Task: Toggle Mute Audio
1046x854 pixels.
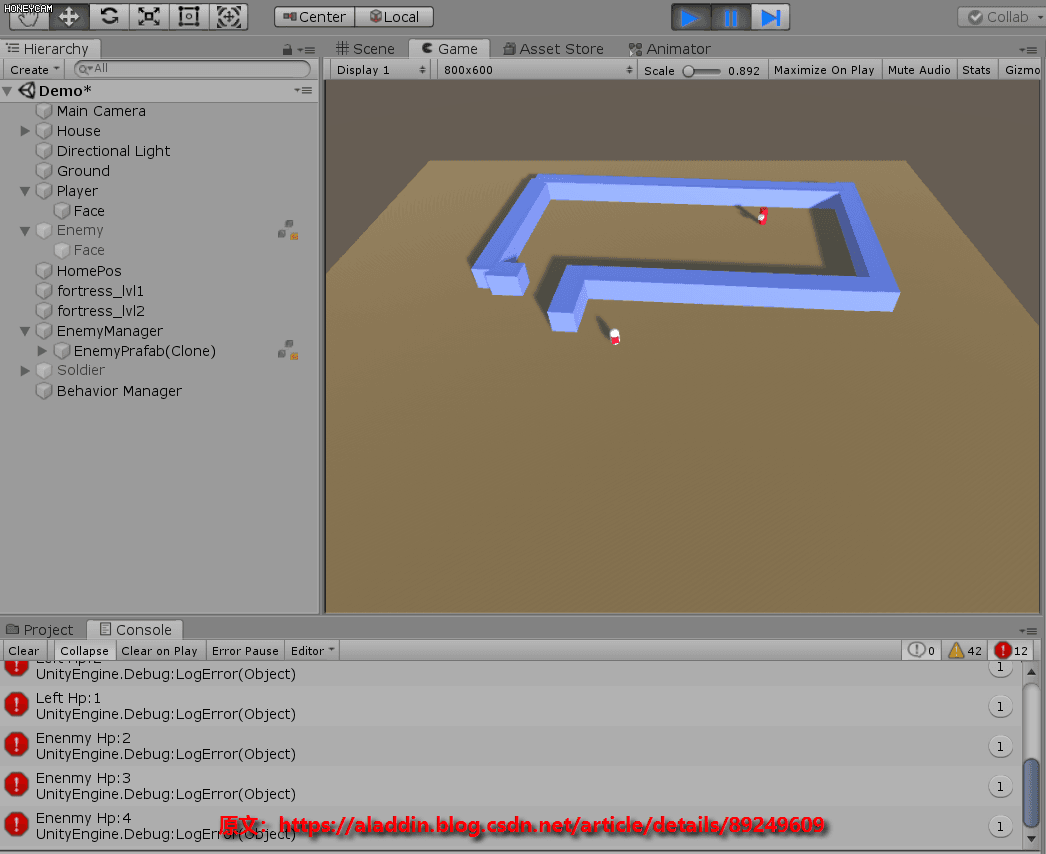Action: (919, 70)
